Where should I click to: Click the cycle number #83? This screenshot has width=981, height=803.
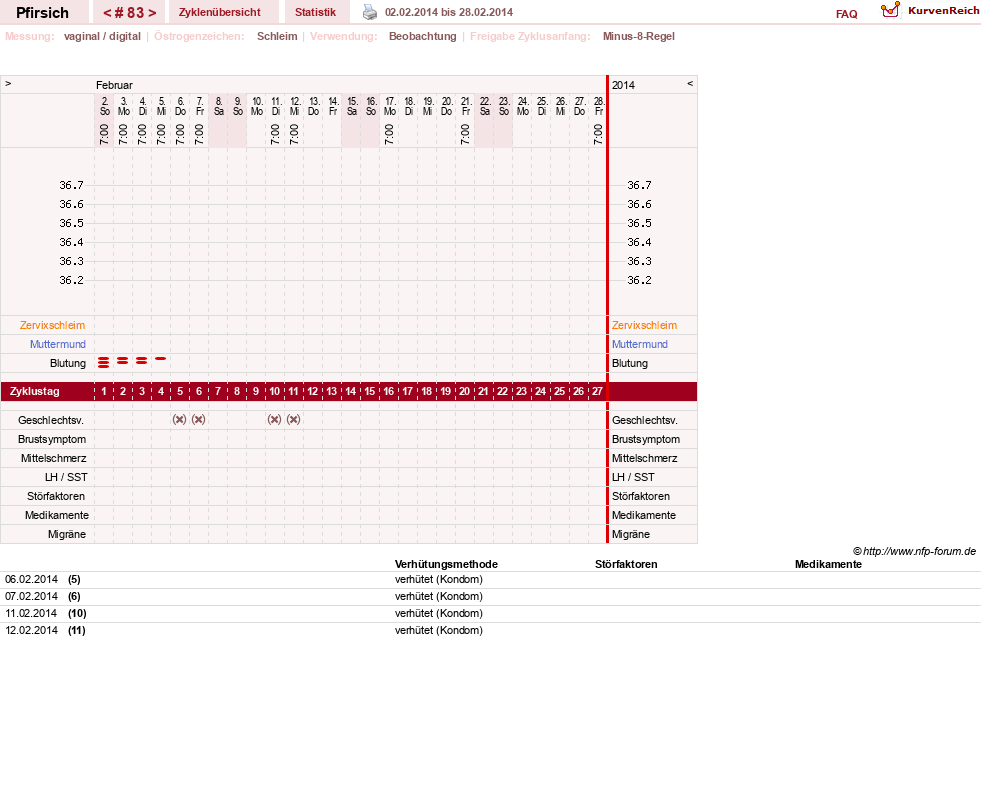130,13
